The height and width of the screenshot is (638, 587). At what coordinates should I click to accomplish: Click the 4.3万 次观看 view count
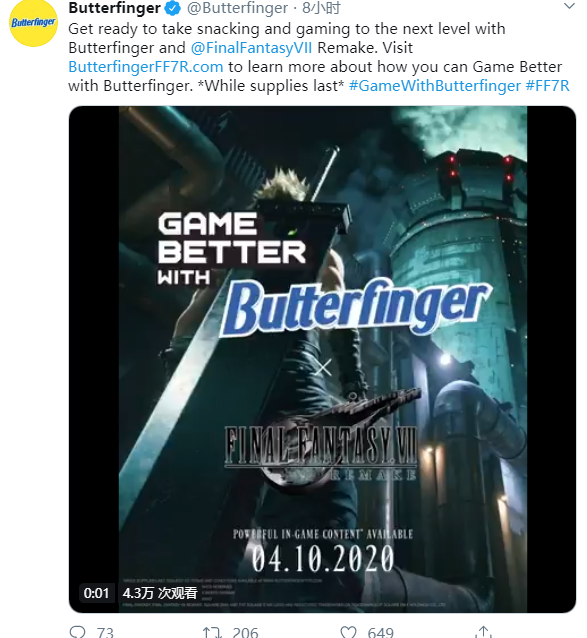pos(160,593)
